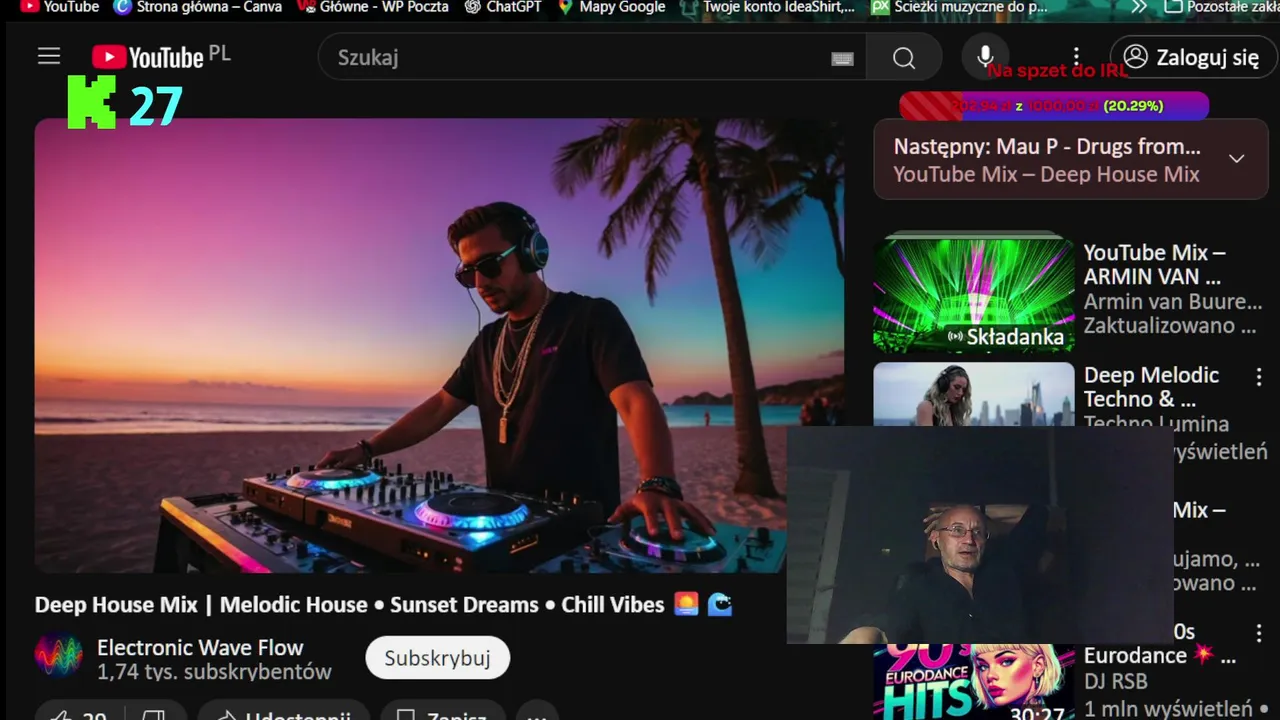Image resolution: width=1280 pixels, height=720 pixels.
Task: Open the three-dot settings menu in header
Action: 1076,57
